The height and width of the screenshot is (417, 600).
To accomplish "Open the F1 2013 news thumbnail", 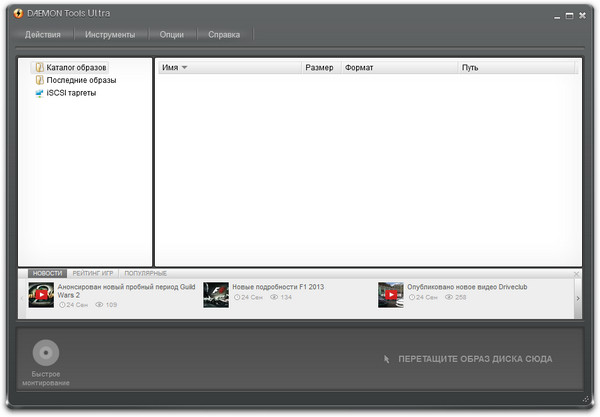I will click(x=216, y=294).
